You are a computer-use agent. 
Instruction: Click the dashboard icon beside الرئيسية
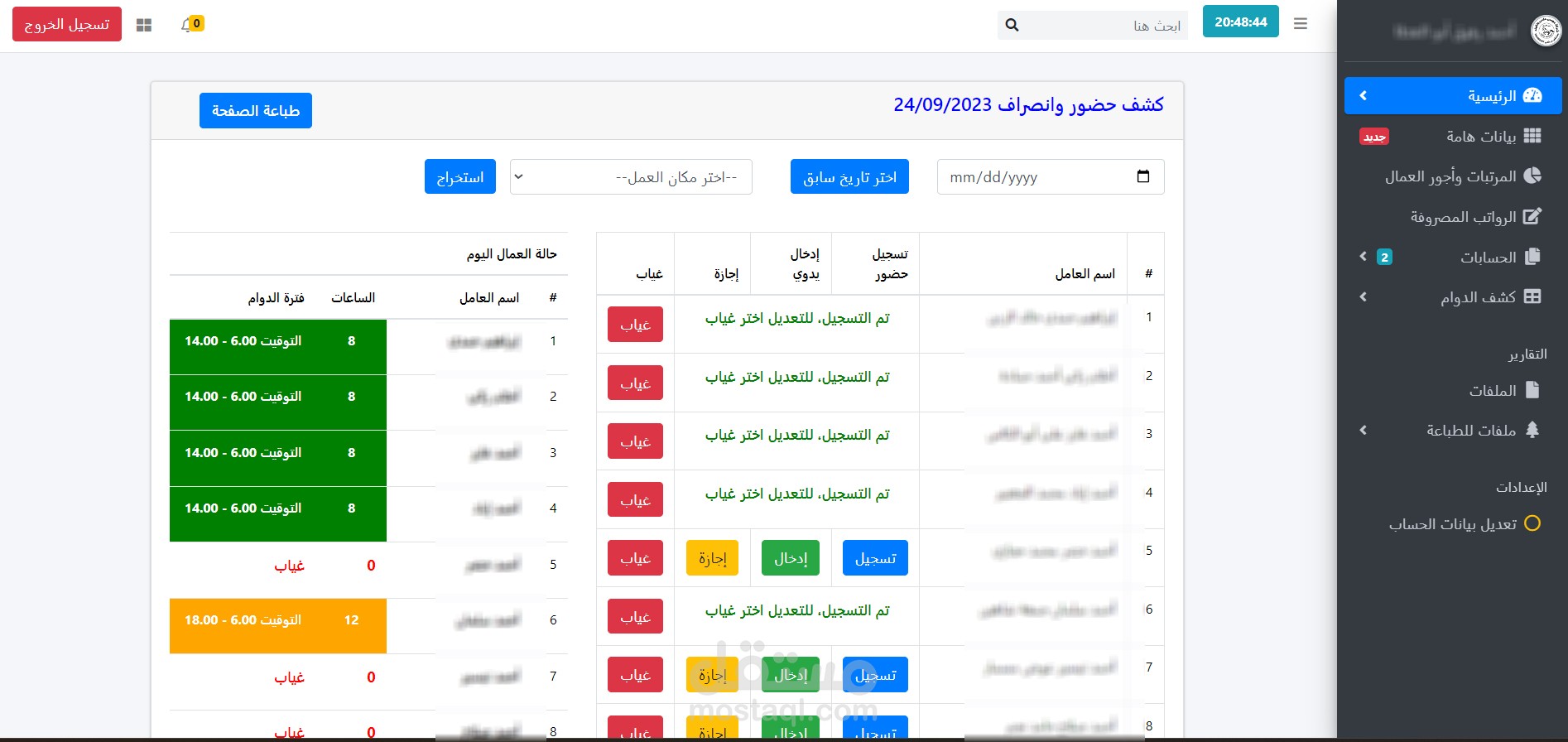click(x=1532, y=95)
